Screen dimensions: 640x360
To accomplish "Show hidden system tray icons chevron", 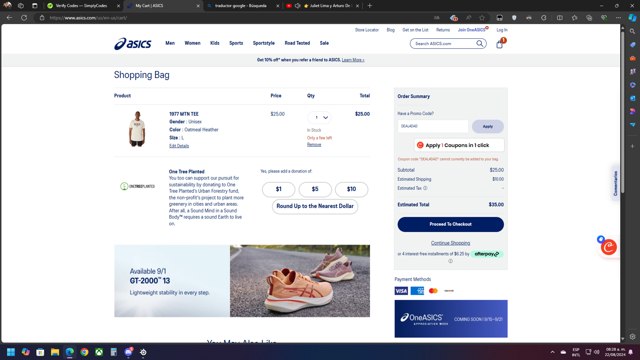I will (552, 352).
